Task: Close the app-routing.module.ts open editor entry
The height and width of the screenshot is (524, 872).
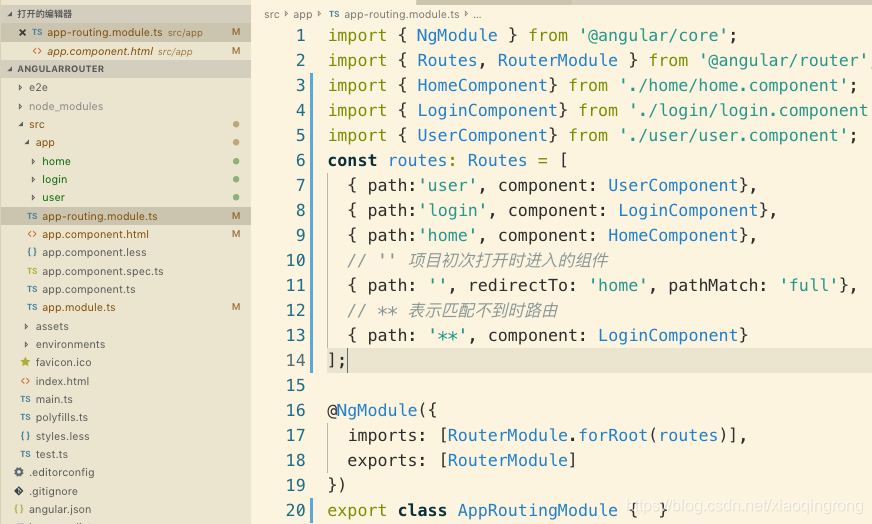Action: (22, 32)
